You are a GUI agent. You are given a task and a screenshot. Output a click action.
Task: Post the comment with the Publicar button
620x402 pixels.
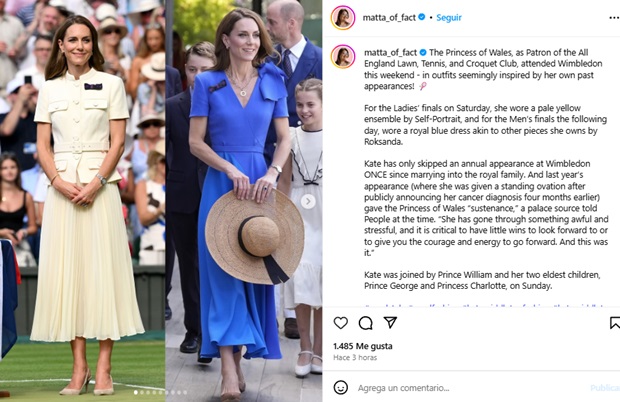coord(605,388)
